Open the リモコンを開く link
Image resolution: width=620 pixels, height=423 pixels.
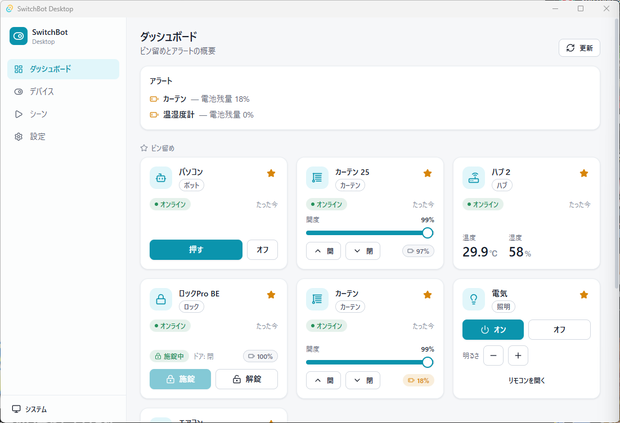click(526, 381)
